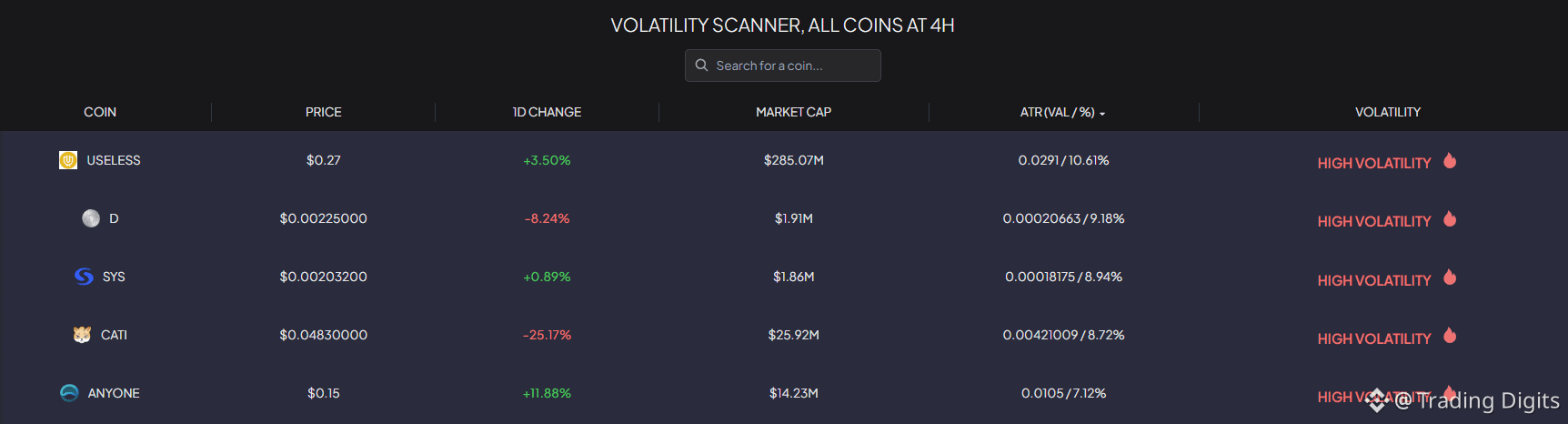This screenshot has height=424, width=1568.
Task: Click the CATI cat logo icon
Action: click(82, 335)
